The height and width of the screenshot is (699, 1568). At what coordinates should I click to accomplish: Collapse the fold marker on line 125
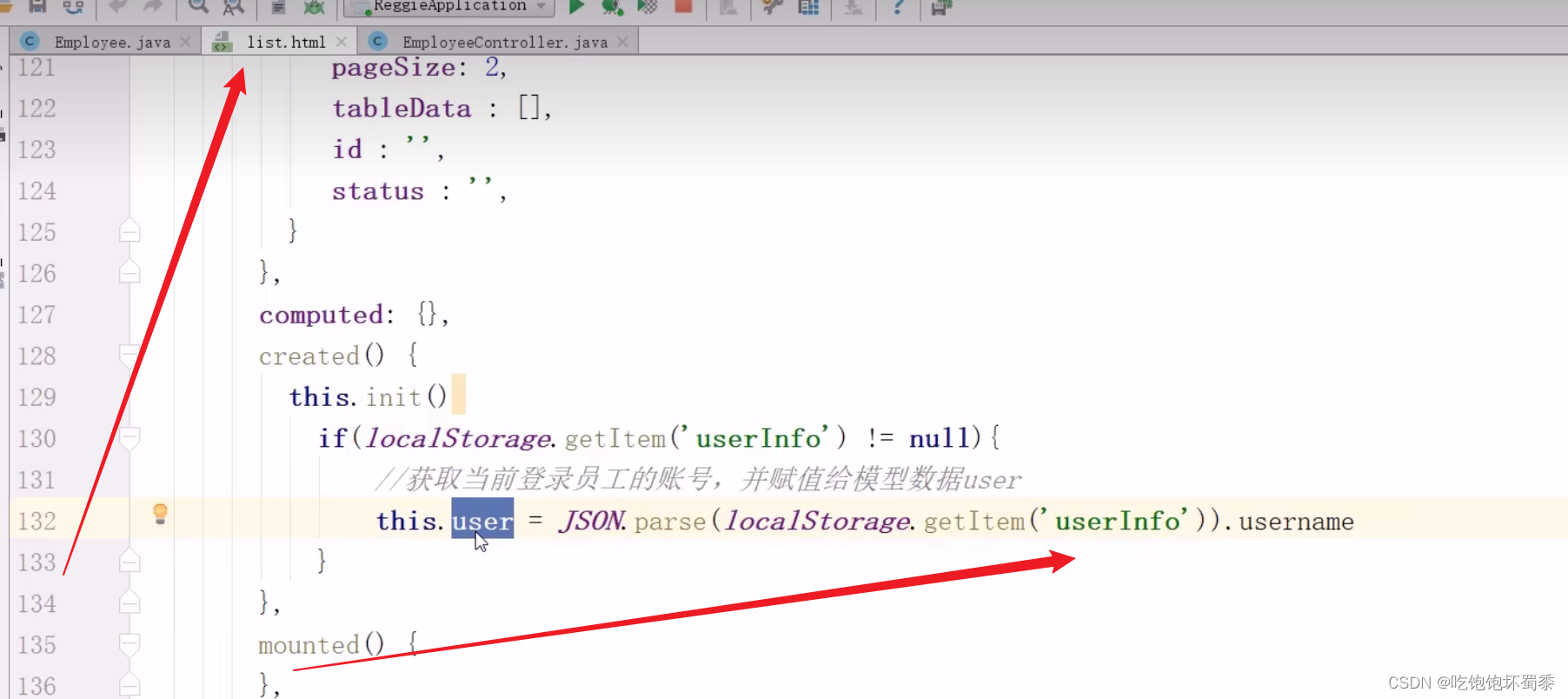[x=130, y=230]
